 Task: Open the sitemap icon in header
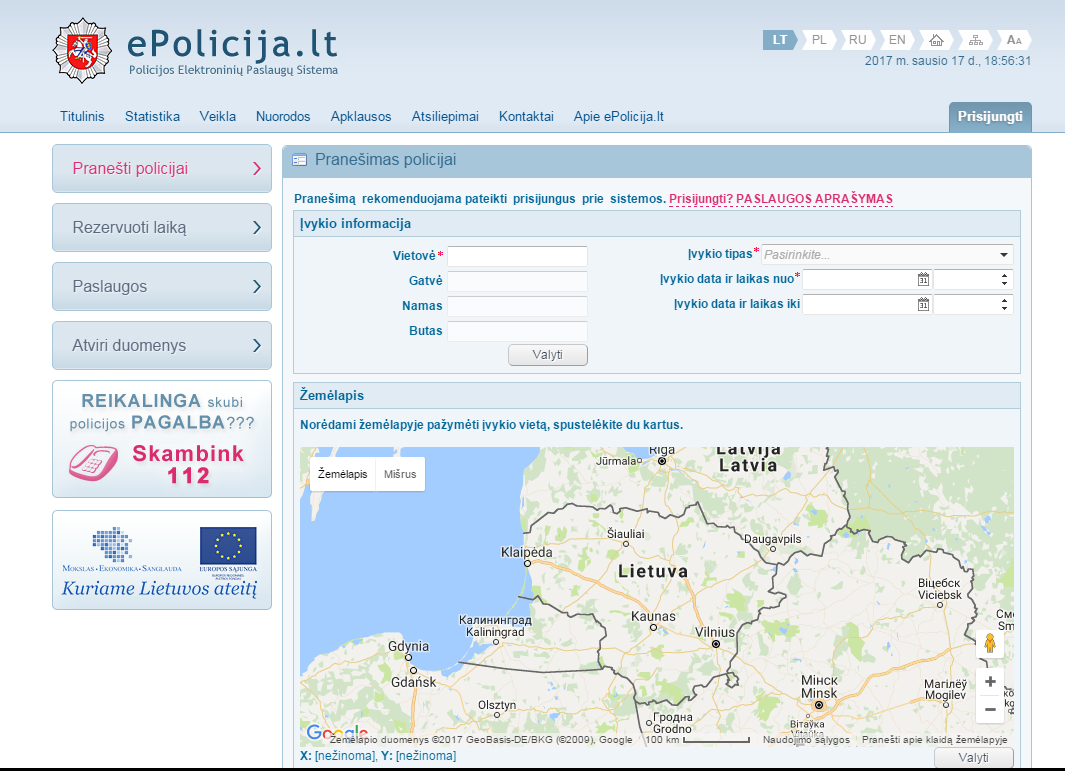click(x=975, y=40)
